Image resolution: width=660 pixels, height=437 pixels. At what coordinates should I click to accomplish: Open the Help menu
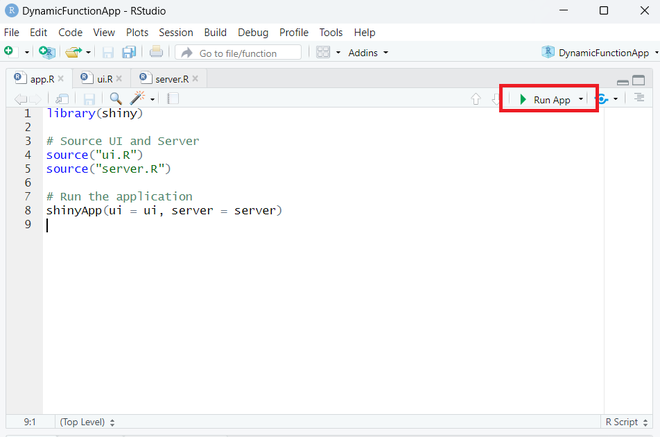pos(365,32)
